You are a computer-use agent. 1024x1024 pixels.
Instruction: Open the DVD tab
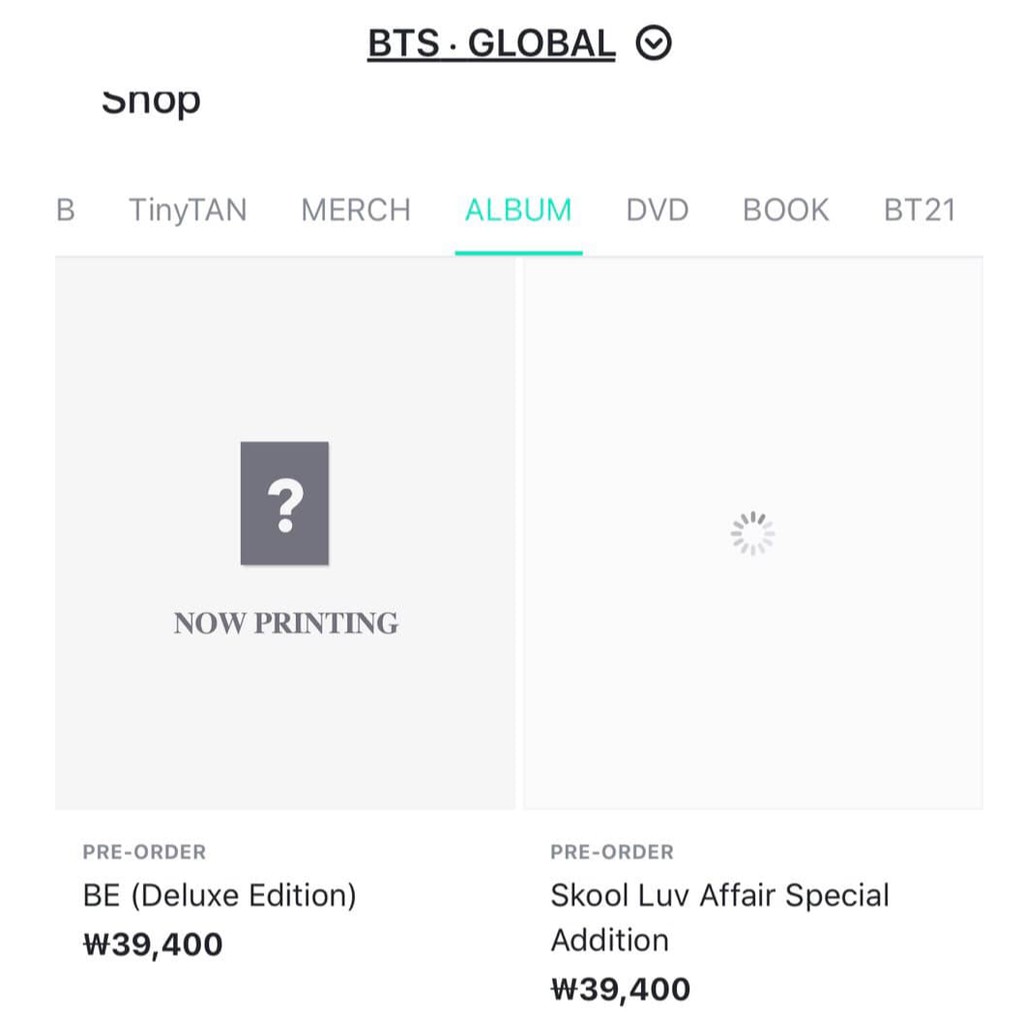pyautogui.click(x=657, y=210)
